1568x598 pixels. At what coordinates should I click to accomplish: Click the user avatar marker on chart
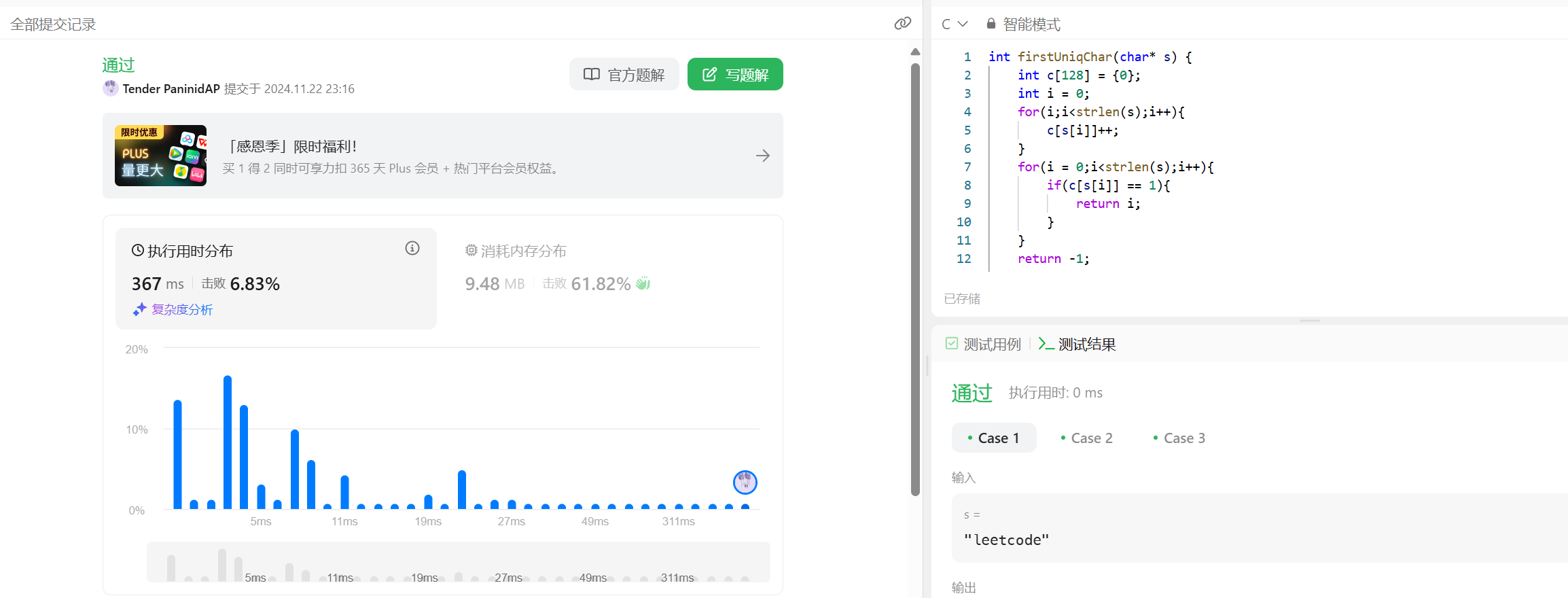pyautogui.click(x=745, y=482)
